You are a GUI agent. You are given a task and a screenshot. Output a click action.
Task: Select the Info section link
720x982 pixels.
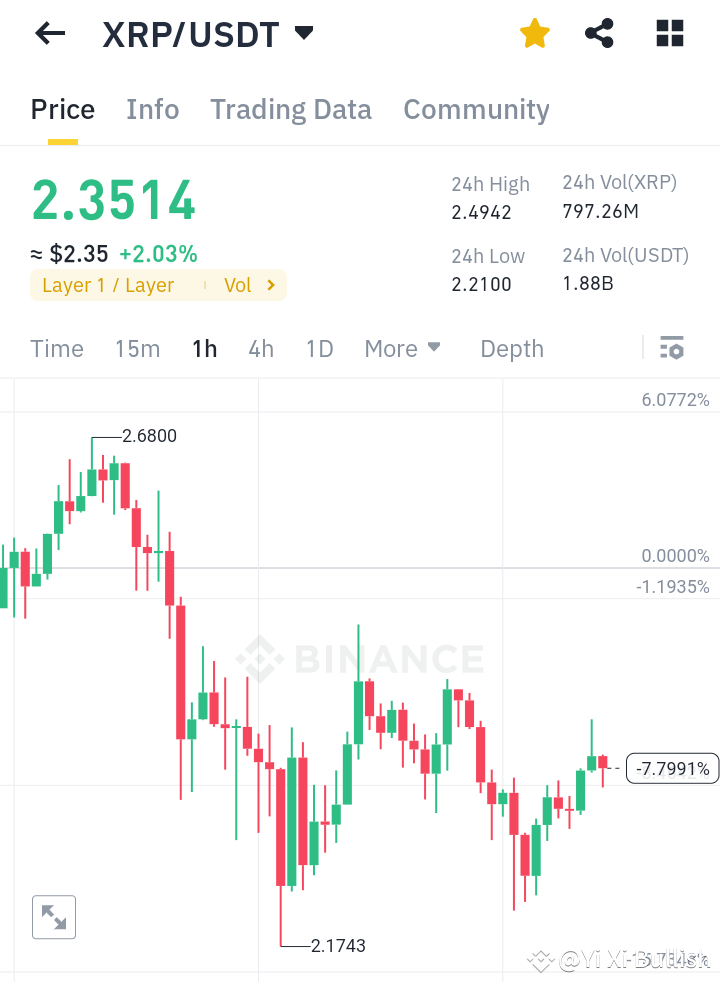tap(152, 110)
